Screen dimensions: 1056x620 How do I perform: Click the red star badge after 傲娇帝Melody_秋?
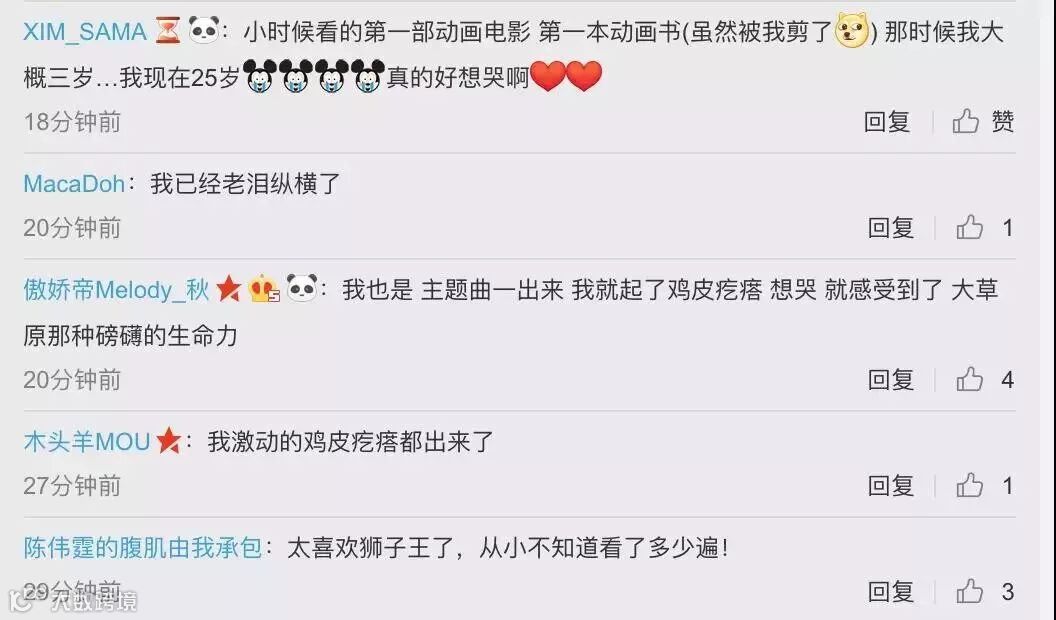(228, 289)
